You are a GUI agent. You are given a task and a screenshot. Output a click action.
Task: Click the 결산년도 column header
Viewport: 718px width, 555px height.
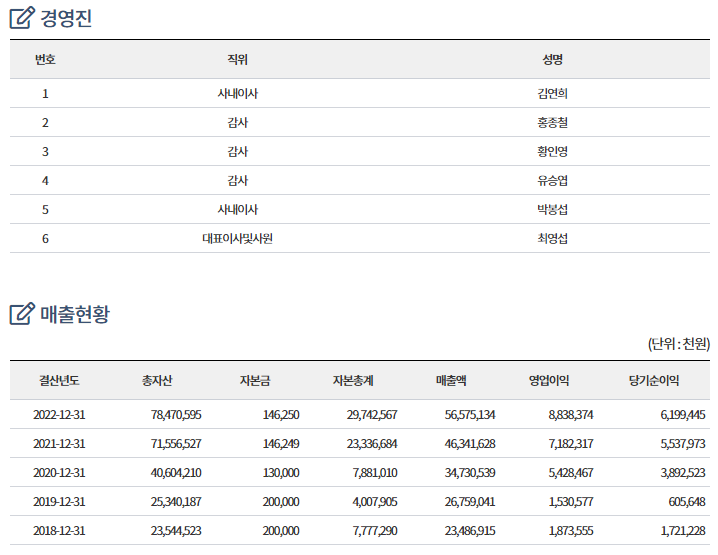coord(60,381)
